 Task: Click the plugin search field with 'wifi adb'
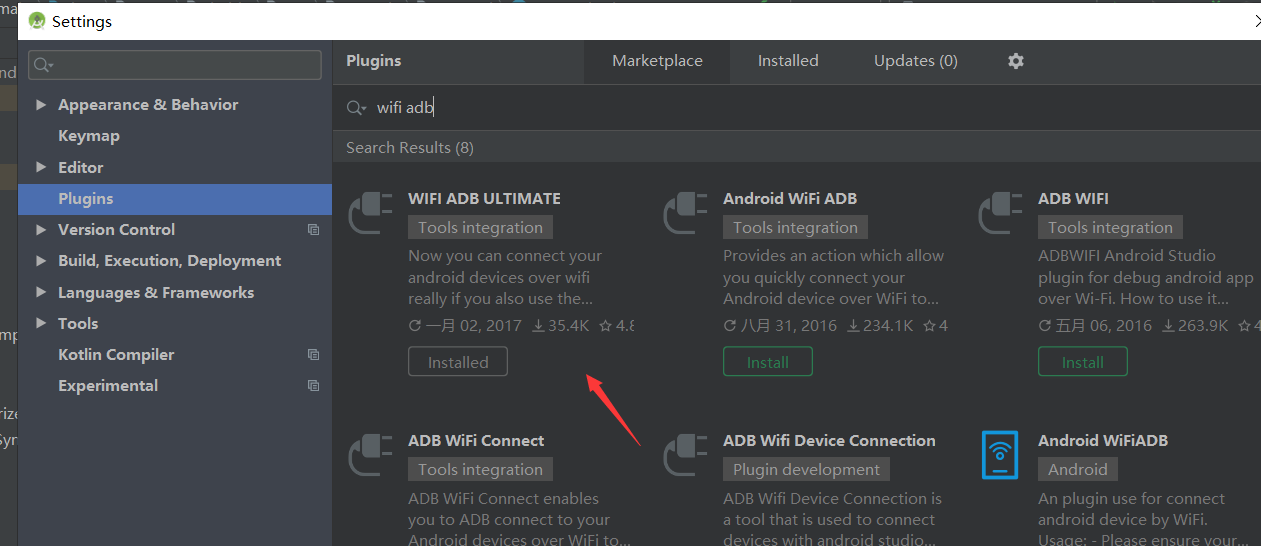pyautogui.click(x=797, y=108)
